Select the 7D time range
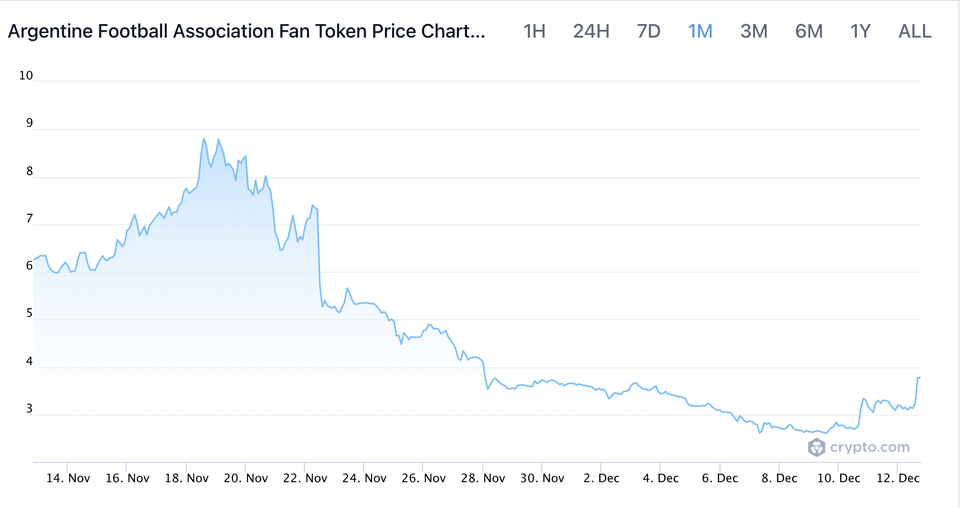This screenshot has width=960, height=508. pos(648,31)
